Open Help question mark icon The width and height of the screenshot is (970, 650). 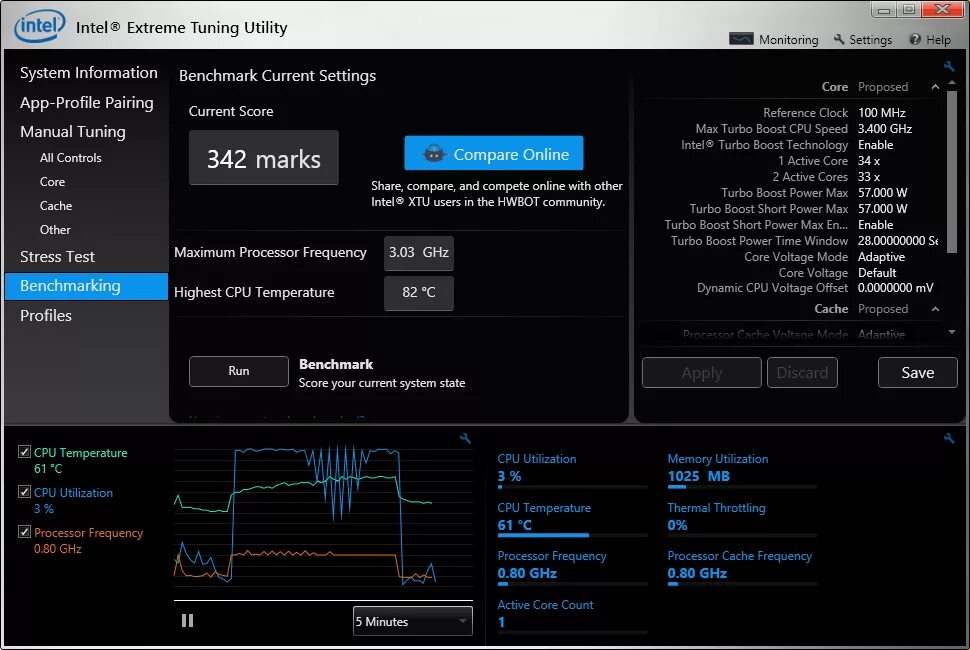coord(915,39)
